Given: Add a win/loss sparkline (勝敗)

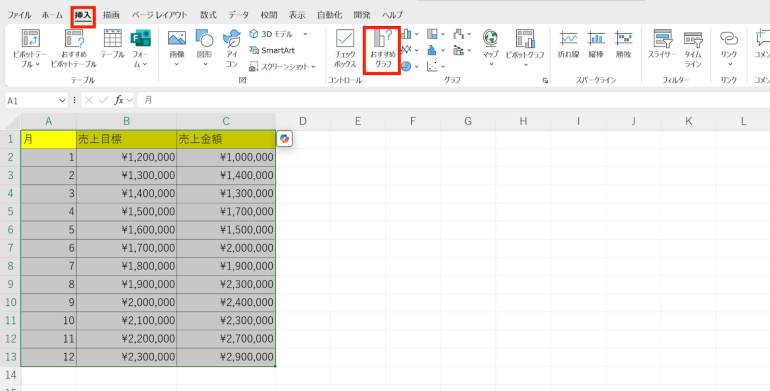Looking at the screenshot, I should pyautogui.click(x=624, y=44).
